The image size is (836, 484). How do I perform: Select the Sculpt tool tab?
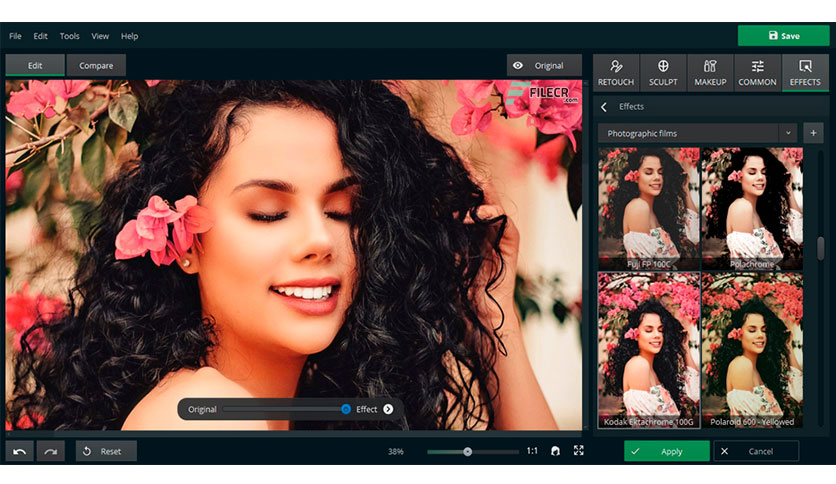tap(663, 73)
